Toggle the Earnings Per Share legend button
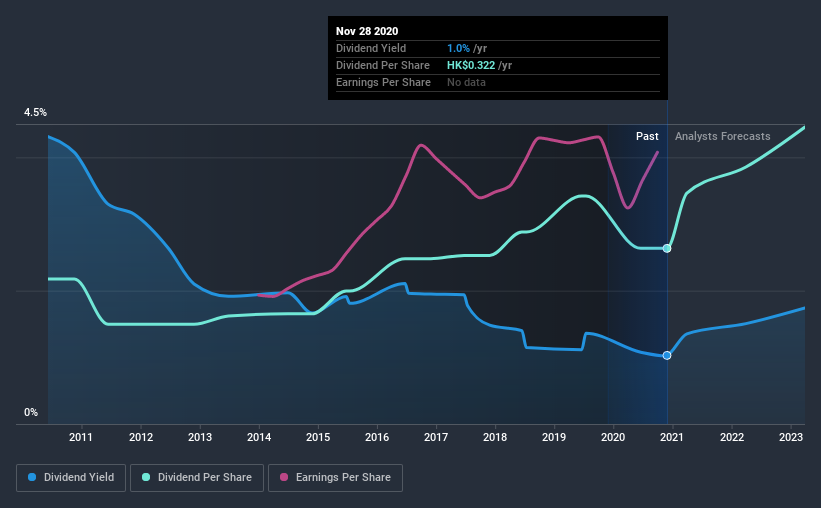Viewport: 821px width, 508px height. point(335,478)
